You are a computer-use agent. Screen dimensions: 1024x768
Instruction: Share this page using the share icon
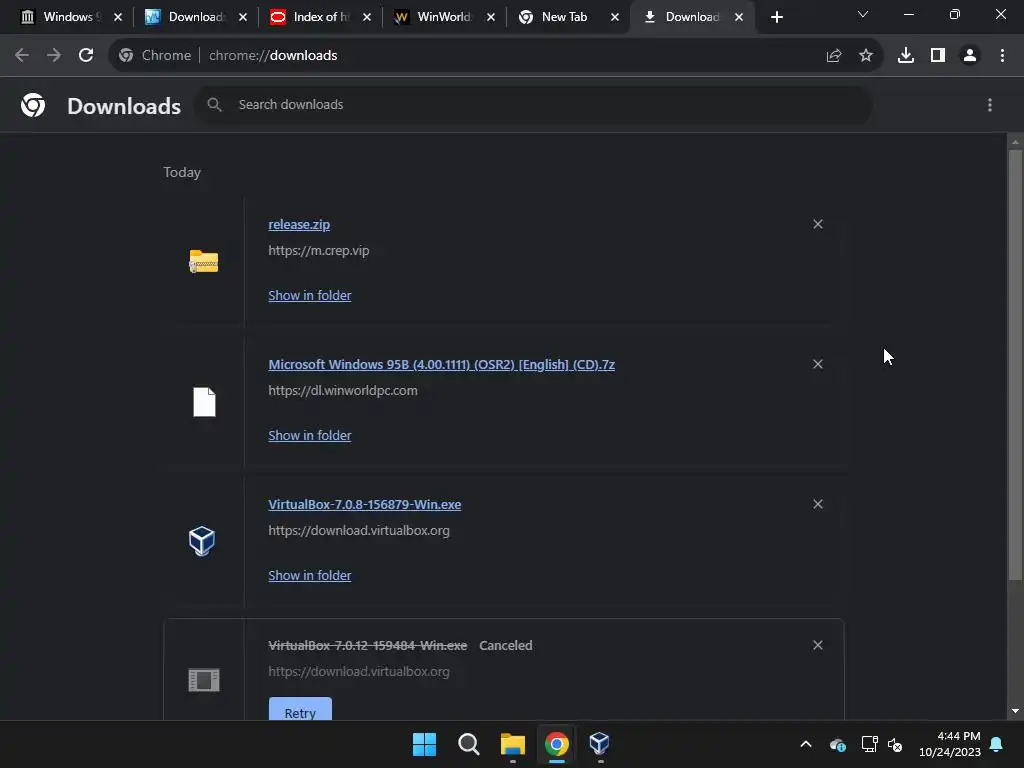[x=834, y=56]
